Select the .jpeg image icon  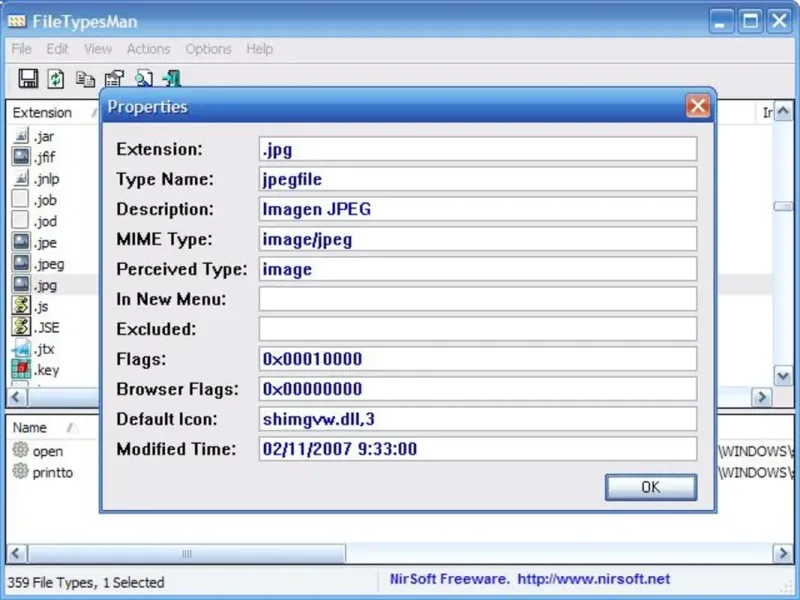coord(21,263)
